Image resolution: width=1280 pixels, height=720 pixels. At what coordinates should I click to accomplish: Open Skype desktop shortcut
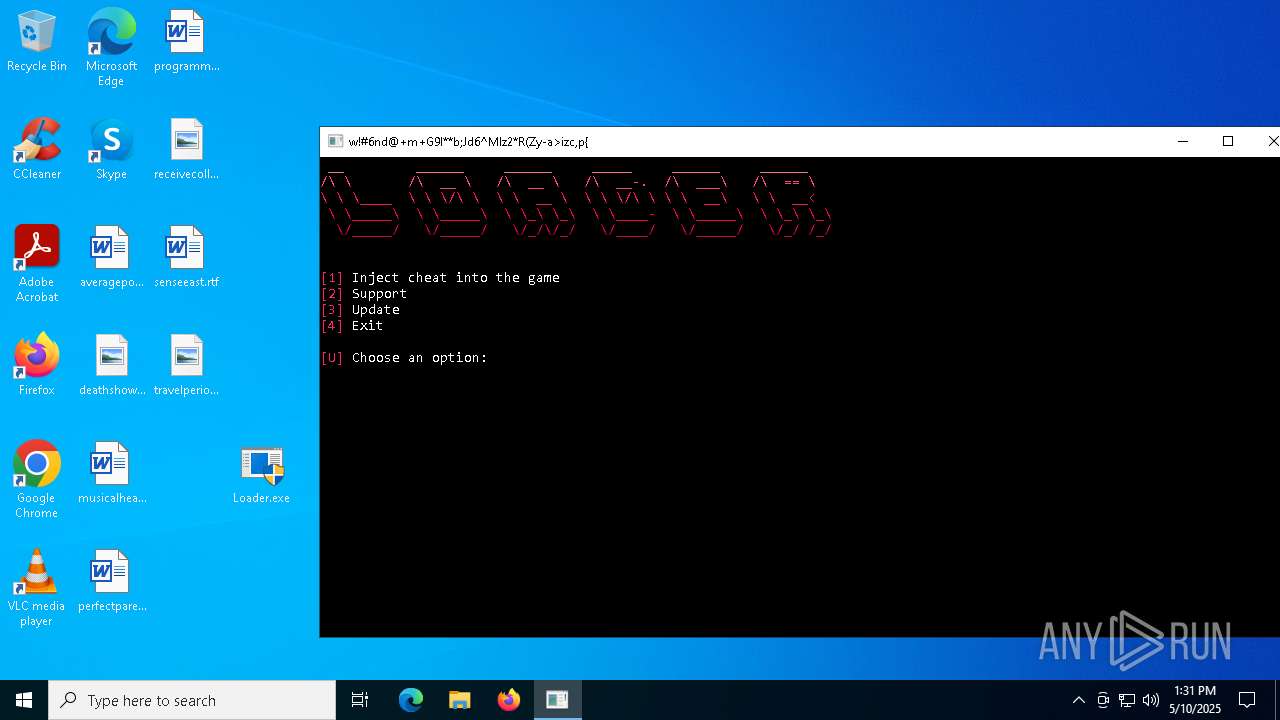point(111,150)
